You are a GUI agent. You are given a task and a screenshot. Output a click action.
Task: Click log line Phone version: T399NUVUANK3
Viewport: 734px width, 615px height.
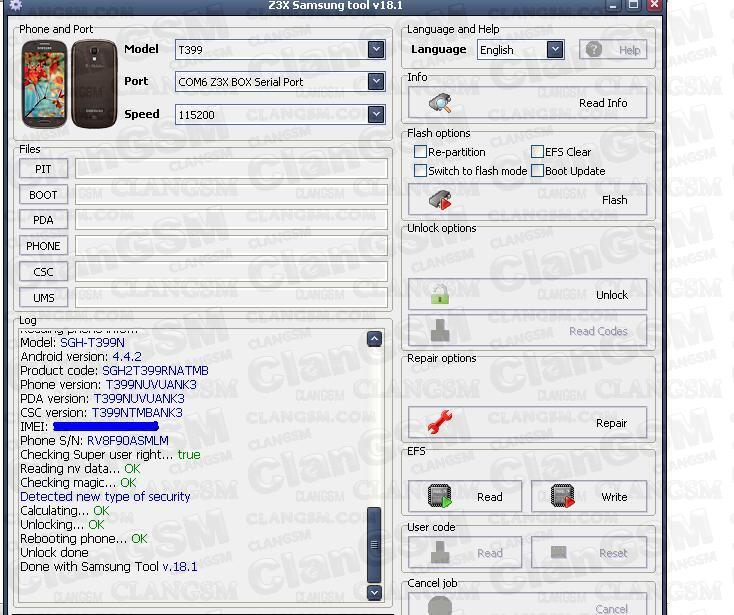pos(108,385)
